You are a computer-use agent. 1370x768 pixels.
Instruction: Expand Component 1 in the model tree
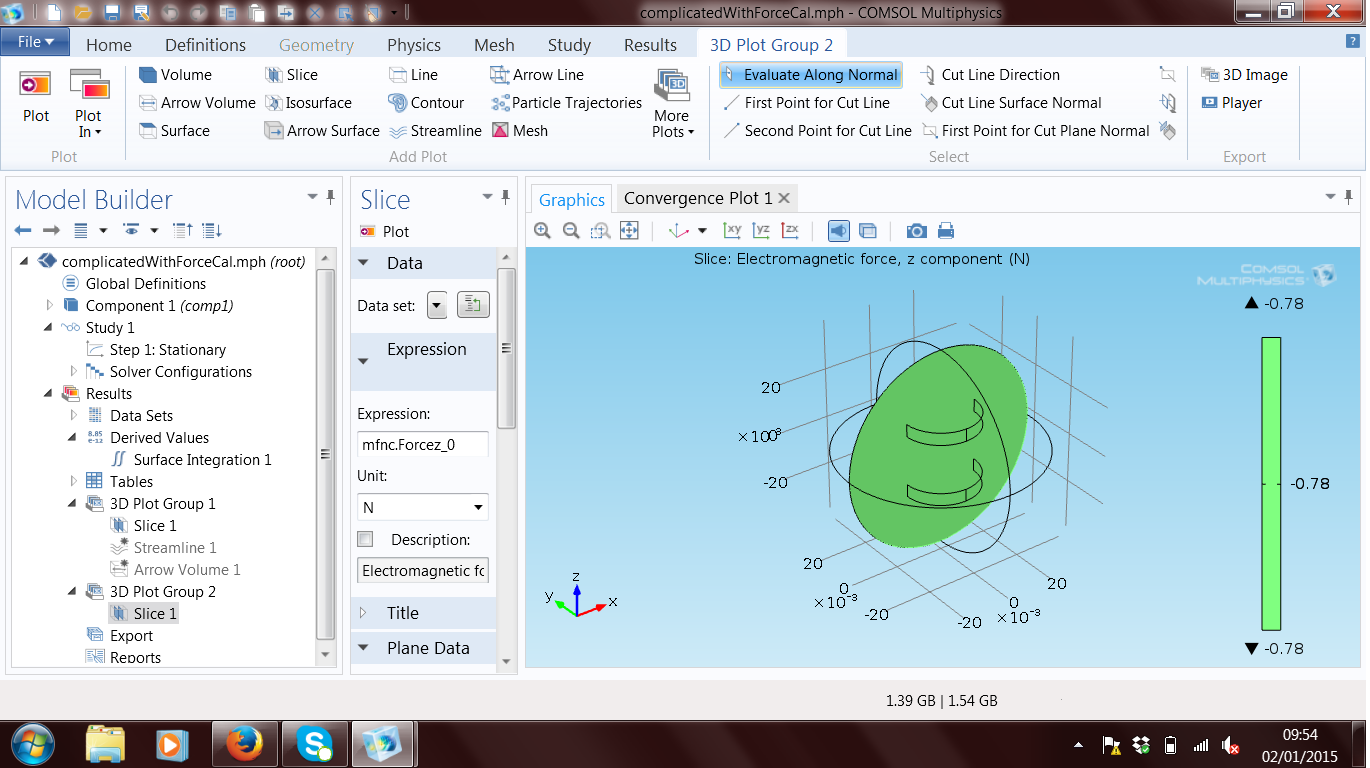point(50,306)
